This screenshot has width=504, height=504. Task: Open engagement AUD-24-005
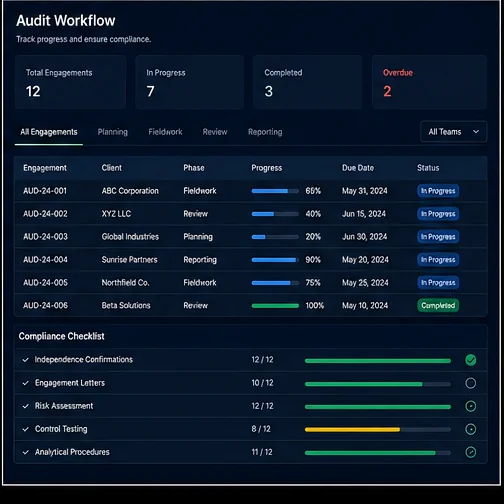click(x=45, y=283)
